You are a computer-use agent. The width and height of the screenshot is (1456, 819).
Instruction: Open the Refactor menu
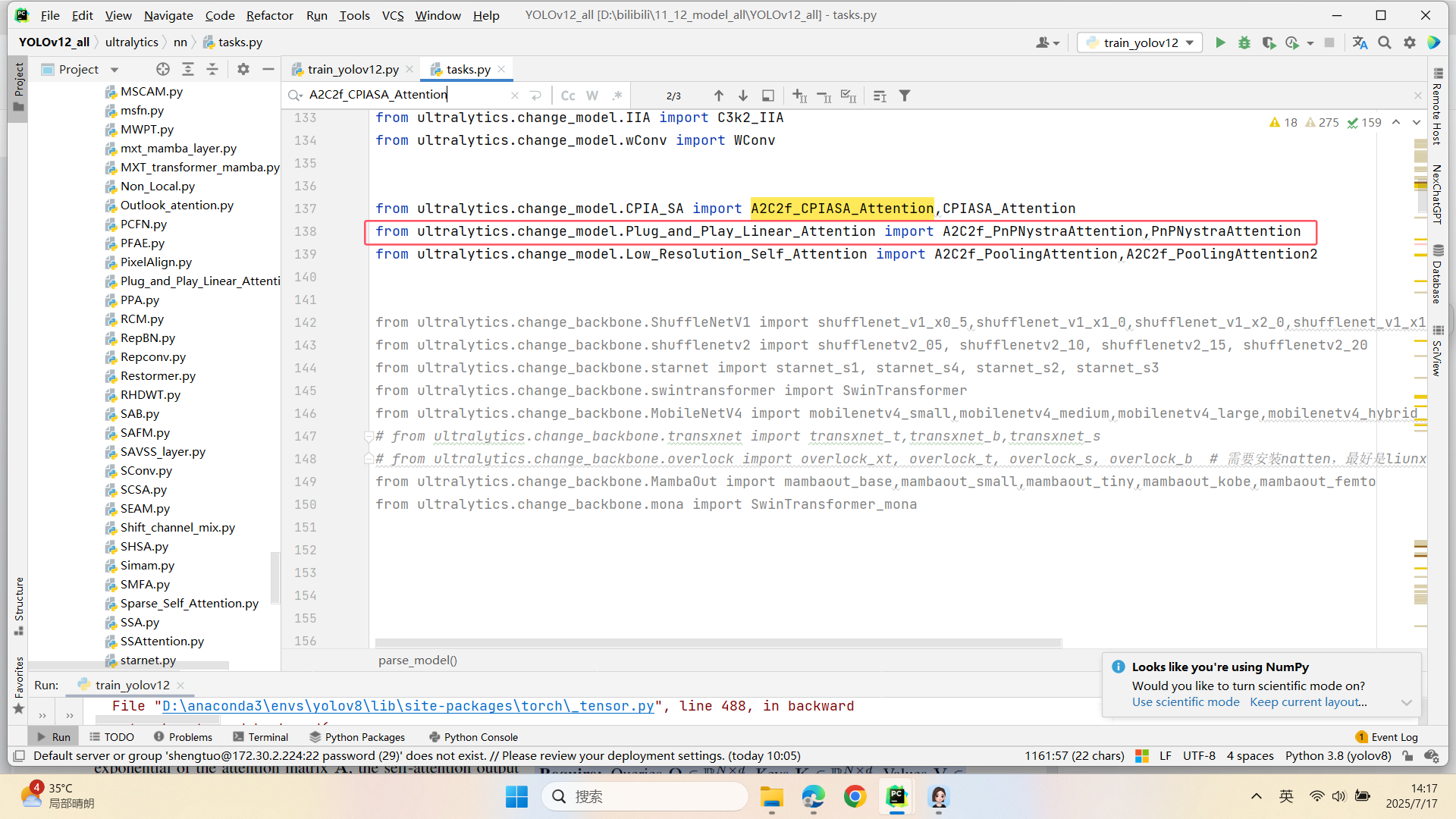coord(269,15)
